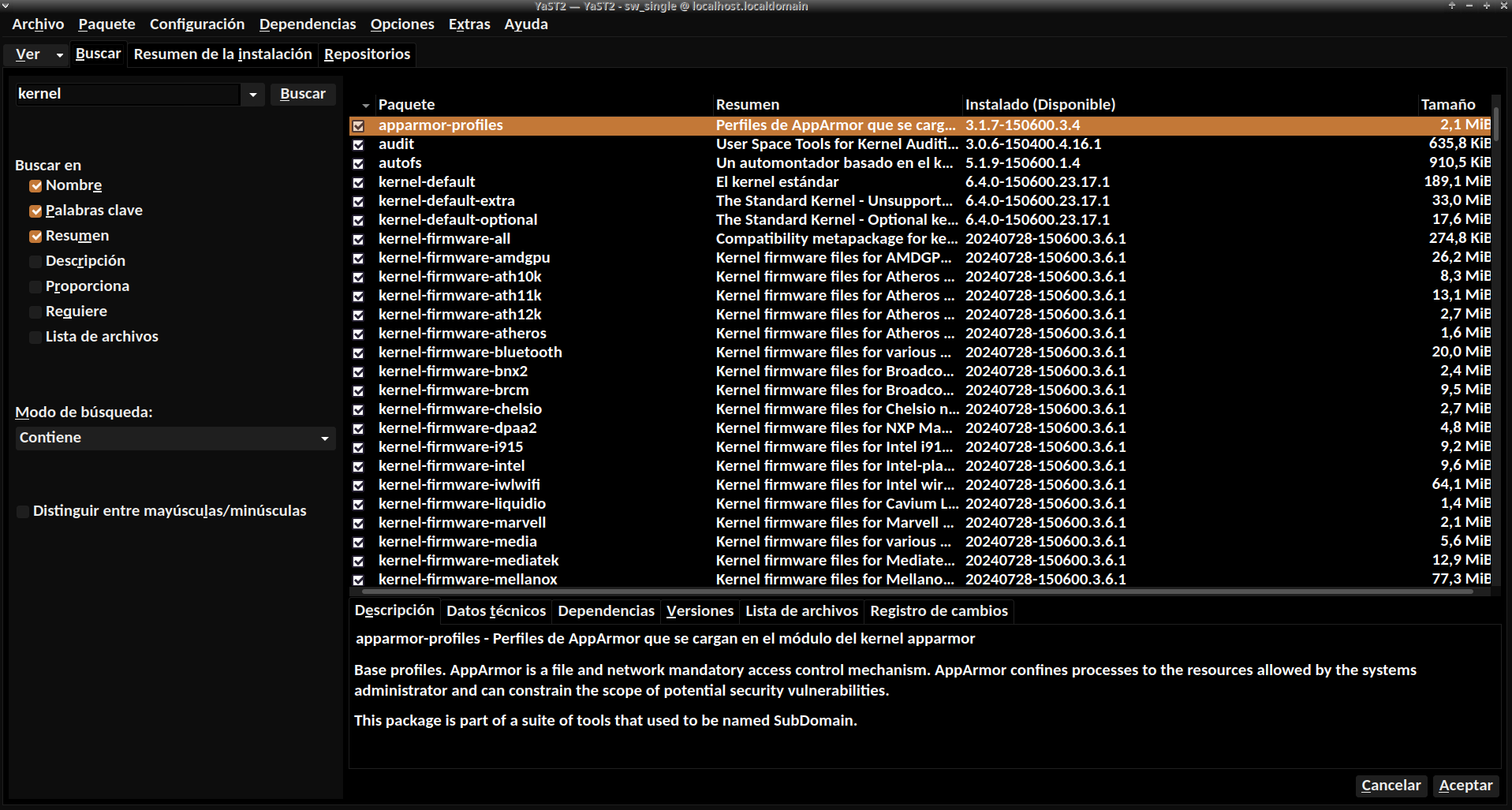Switch to Lista de archivos details tab
1512x810 pixels.
coord(801,611)
